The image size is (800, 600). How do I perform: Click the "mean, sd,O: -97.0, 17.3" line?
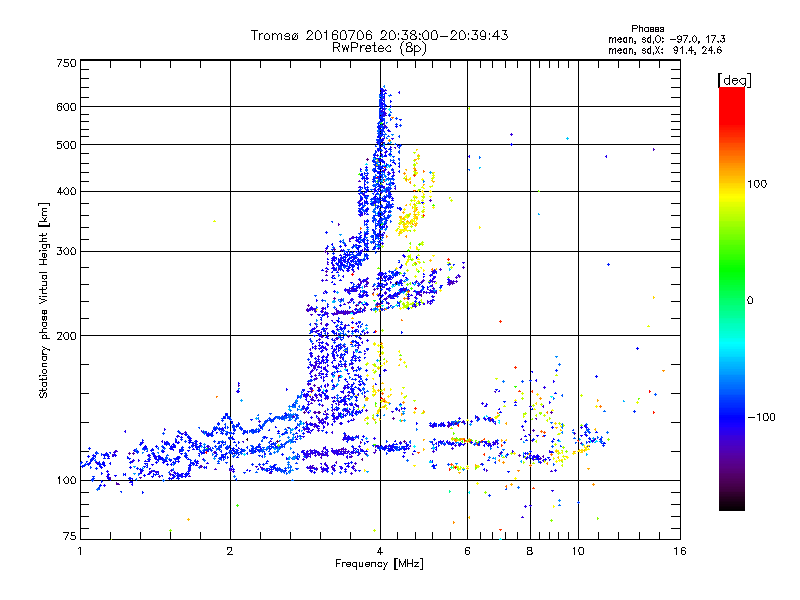click(666, 39)
